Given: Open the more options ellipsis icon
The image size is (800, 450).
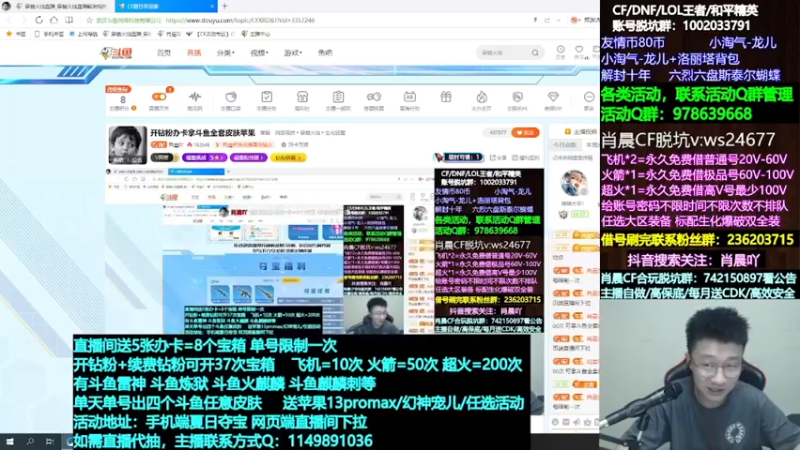Looking at the screenshot, I should click(589, 97).
